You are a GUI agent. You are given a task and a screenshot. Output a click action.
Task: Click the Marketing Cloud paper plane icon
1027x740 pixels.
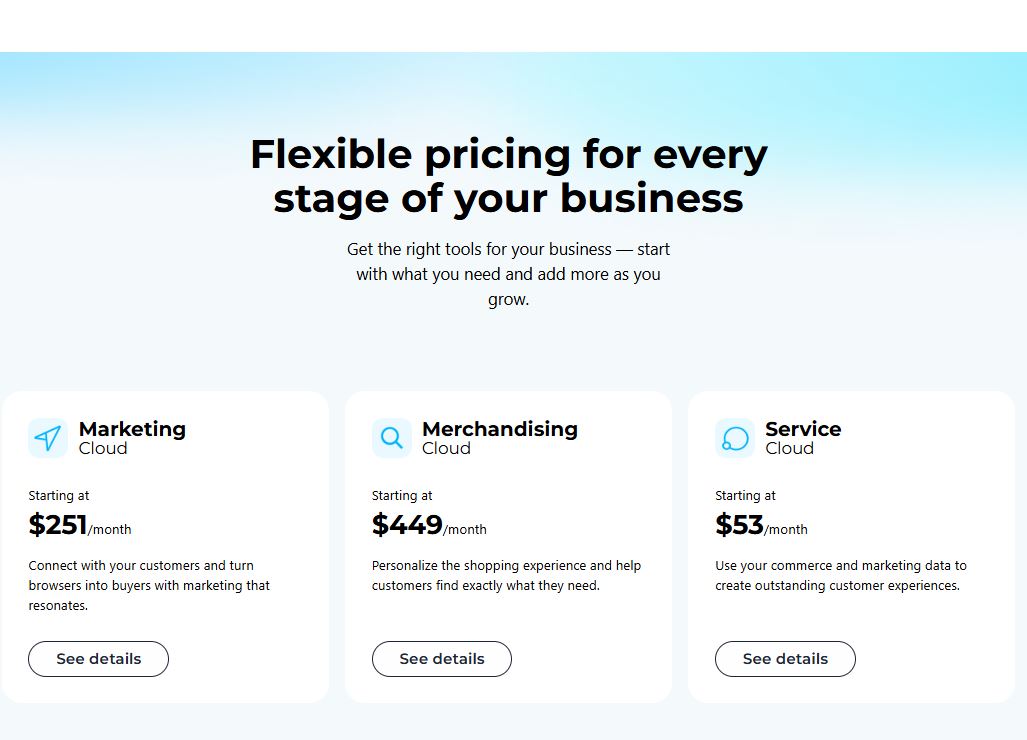[x=48, y=438]
